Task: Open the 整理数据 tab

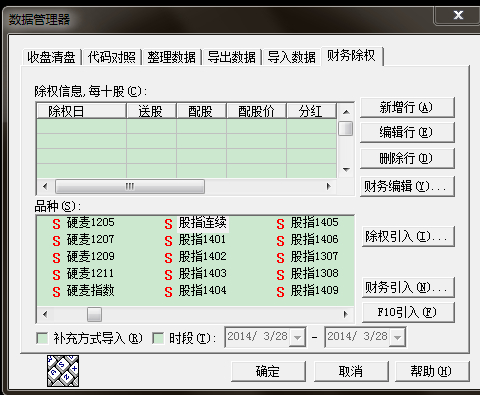Action: pyautogui.click(x=172, y=57)
